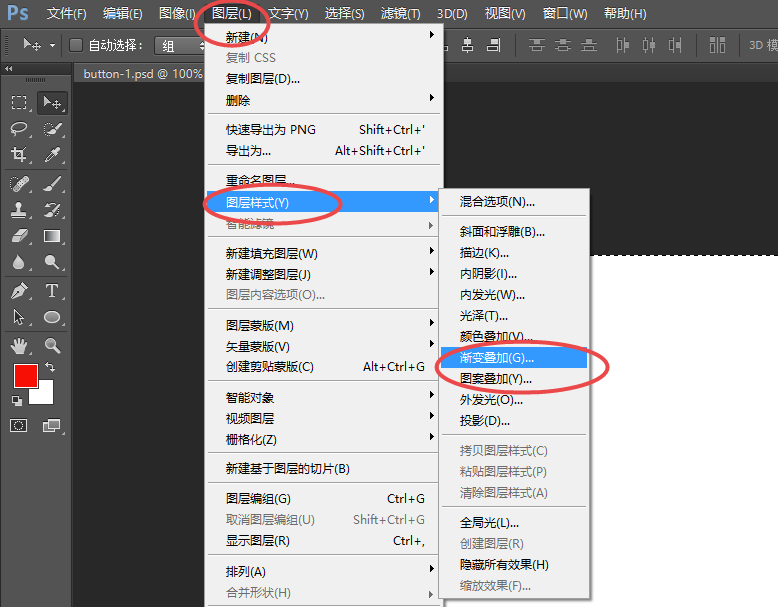Choose 混合选项(N)... in submenu
The image size is (778, 607).
click(x=514, y=202)
